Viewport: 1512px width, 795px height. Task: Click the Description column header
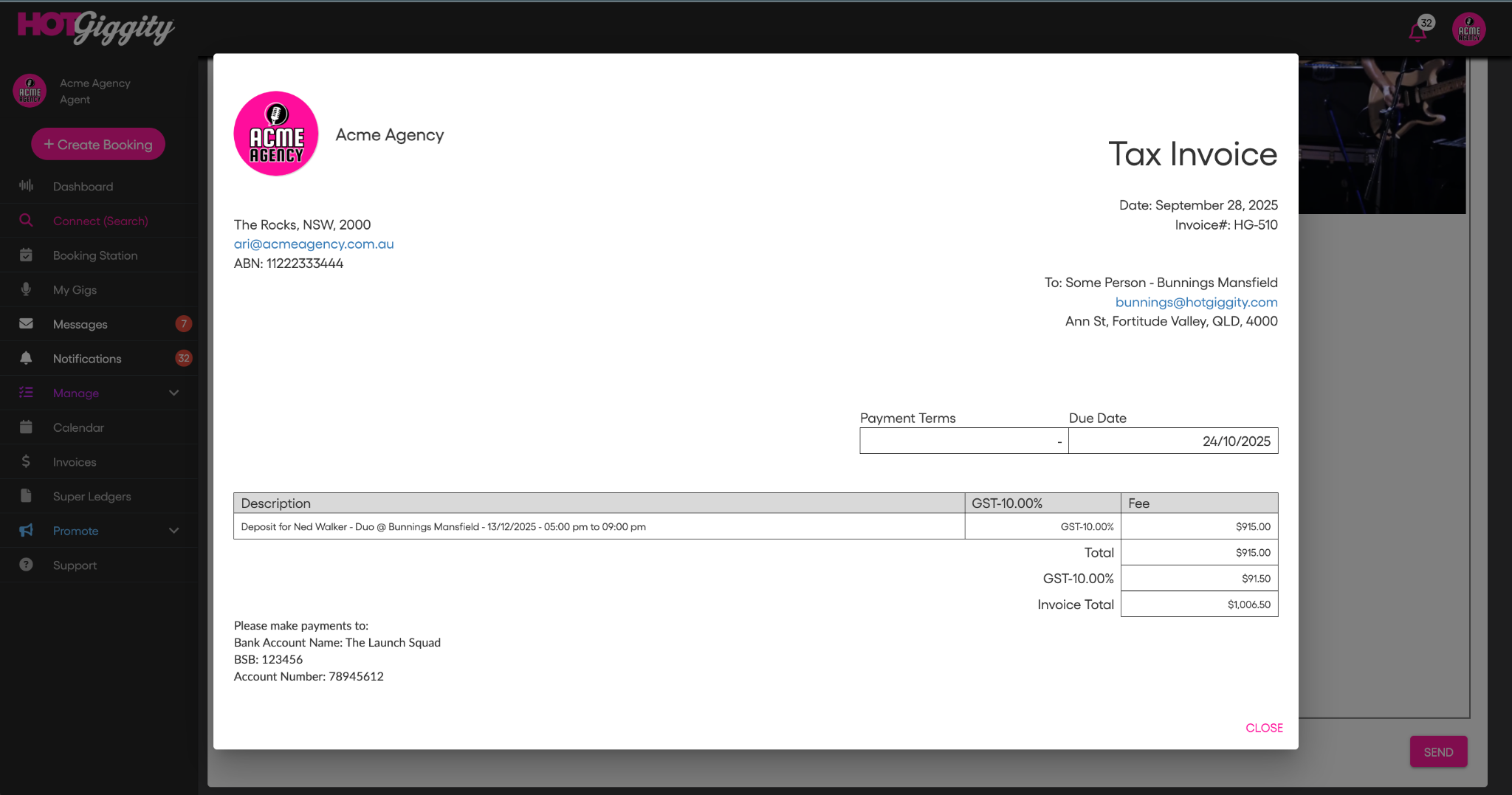pos(599,503)
